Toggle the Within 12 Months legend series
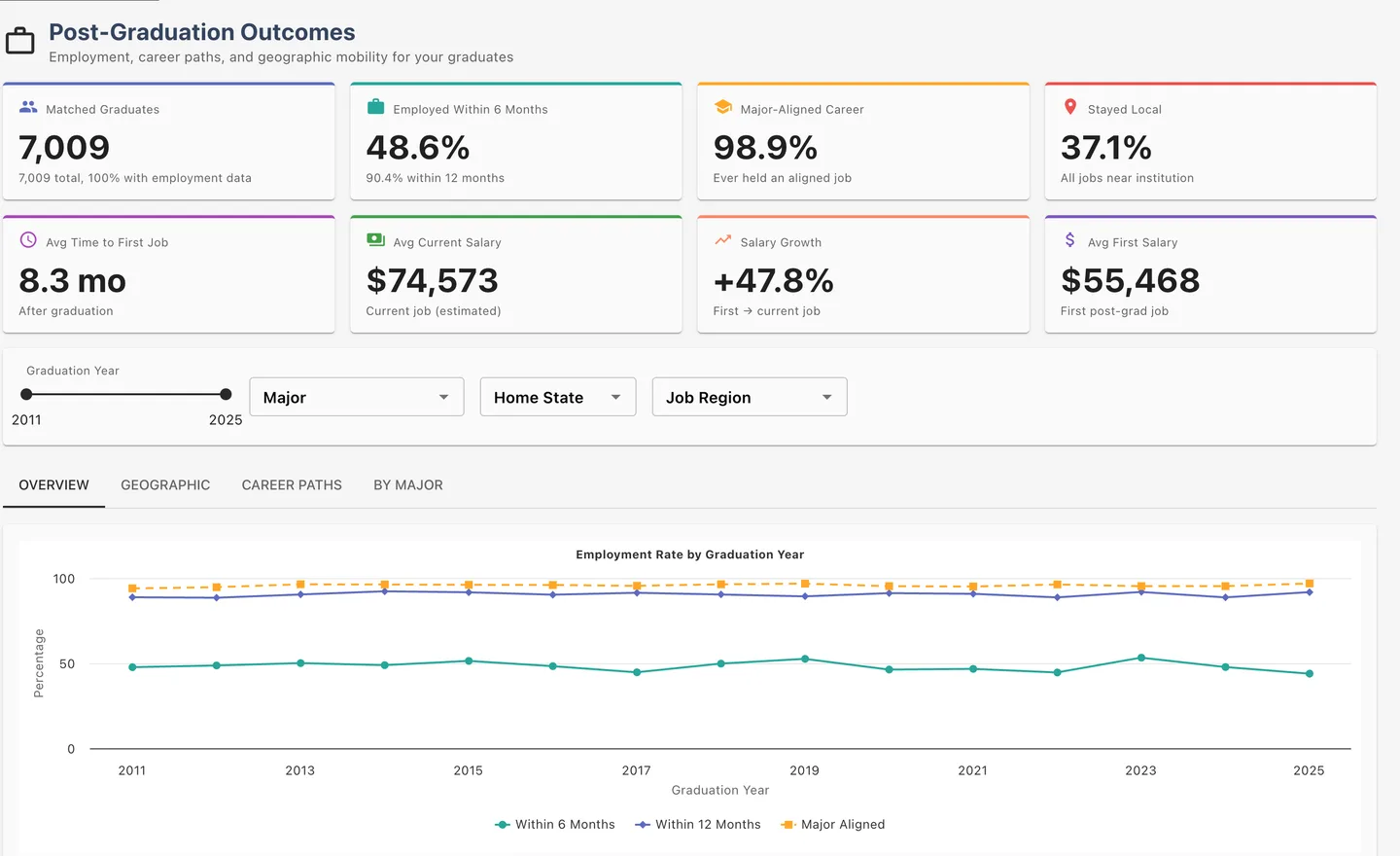The height and width of the screenshot is (856, 1400). tap(698, 824)
